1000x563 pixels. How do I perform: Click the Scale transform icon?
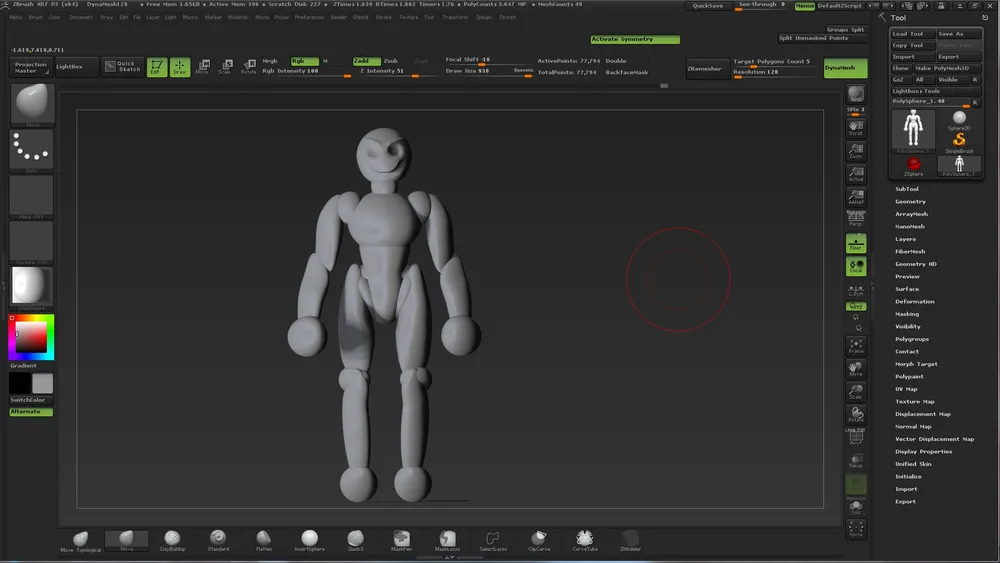coord(225,67)
